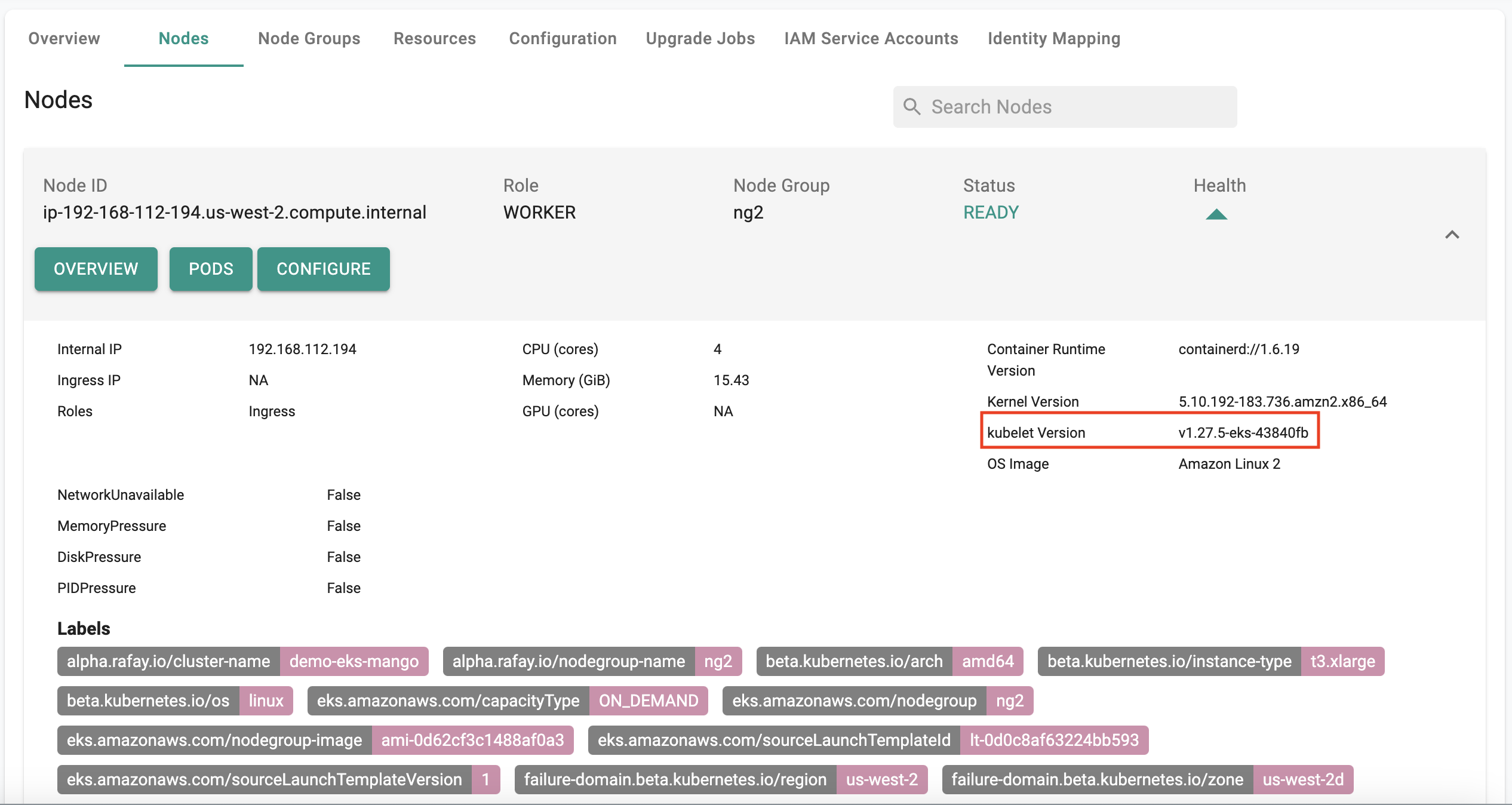1512x805 pixels.
Task: Collapse the node details chevron
Action: click(x=1452, y=235)
